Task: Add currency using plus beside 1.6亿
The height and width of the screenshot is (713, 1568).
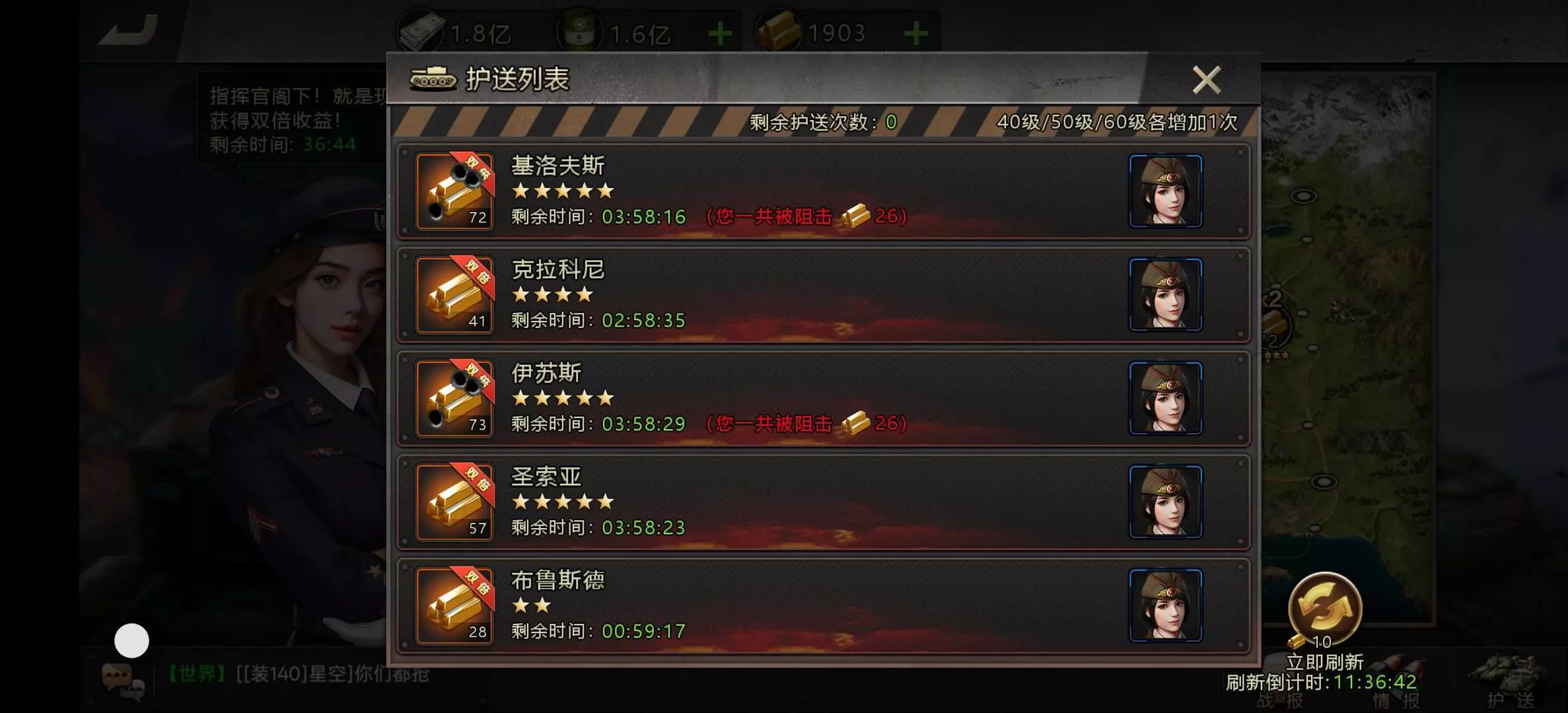Action: point(720,33)
